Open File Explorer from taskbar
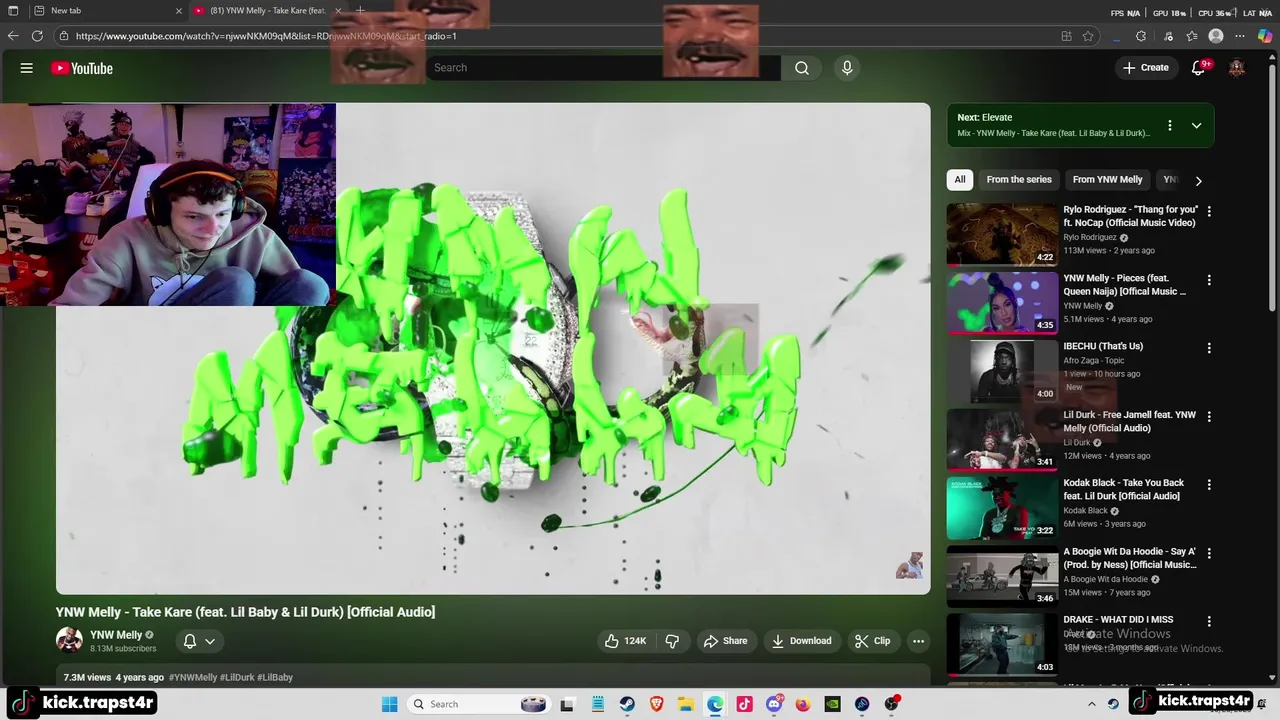Viewport: 1280px width, 720px height. click(x=686, y=704)
